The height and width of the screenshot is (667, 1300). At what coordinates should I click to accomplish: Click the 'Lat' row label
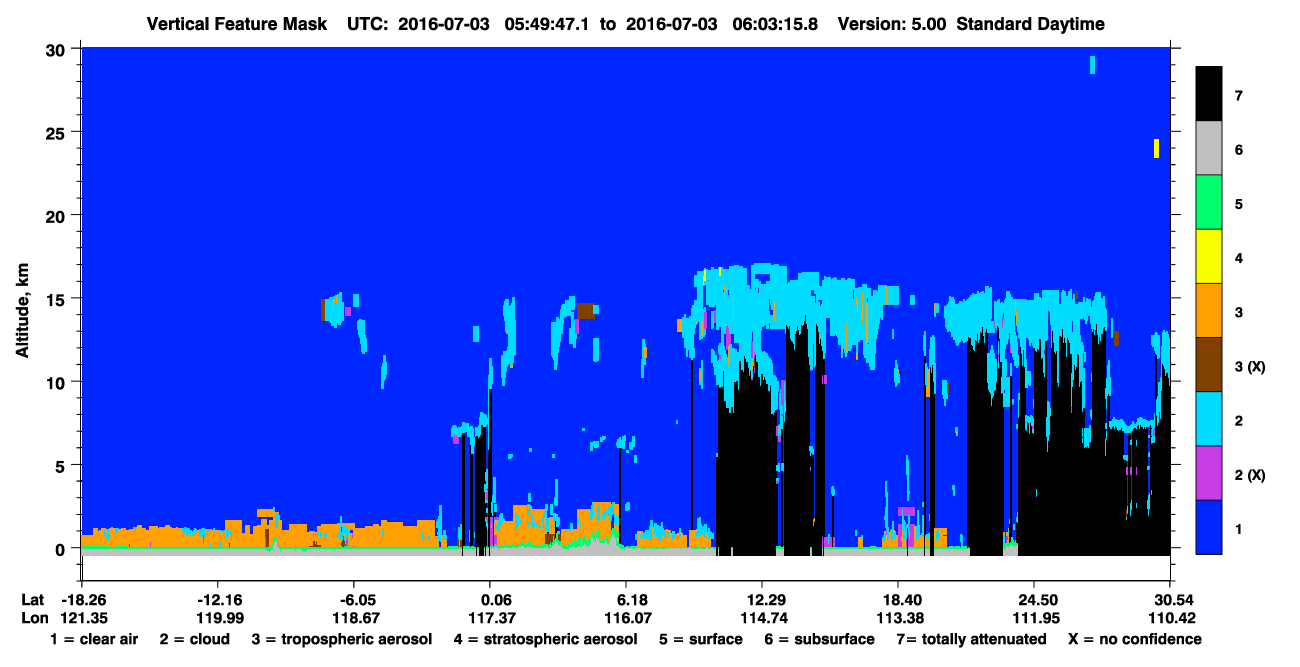pyautogui.click(x=32, y=599)
